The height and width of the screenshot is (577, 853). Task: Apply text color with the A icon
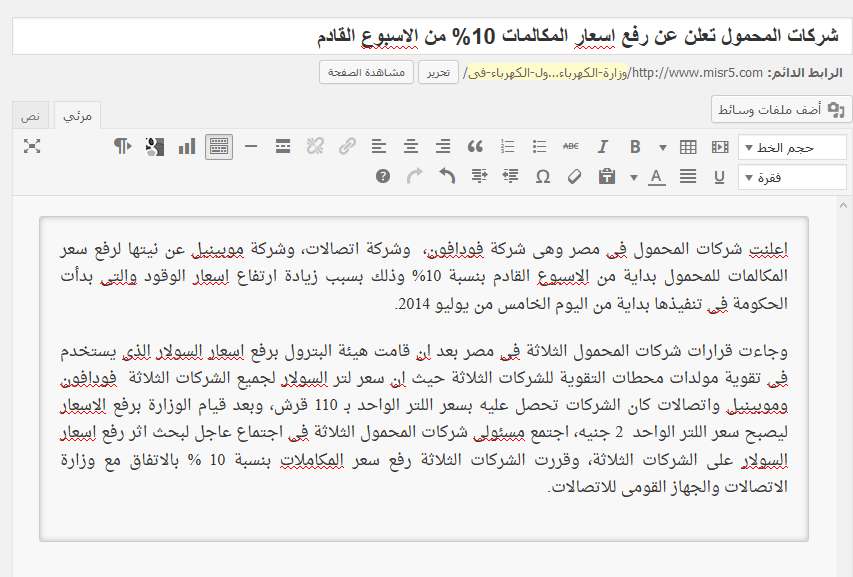click(657, 177)
